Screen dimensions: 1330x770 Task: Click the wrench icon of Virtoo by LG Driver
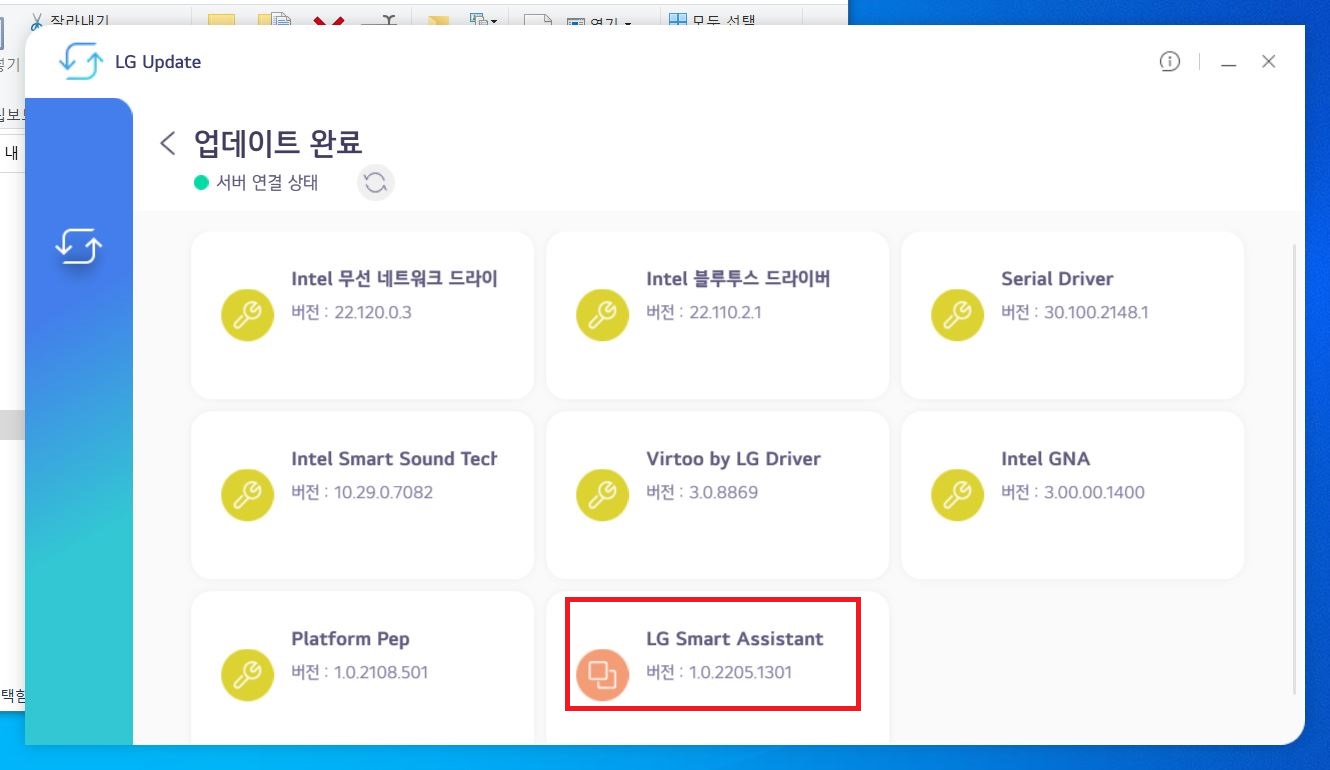tap(602, 494)
